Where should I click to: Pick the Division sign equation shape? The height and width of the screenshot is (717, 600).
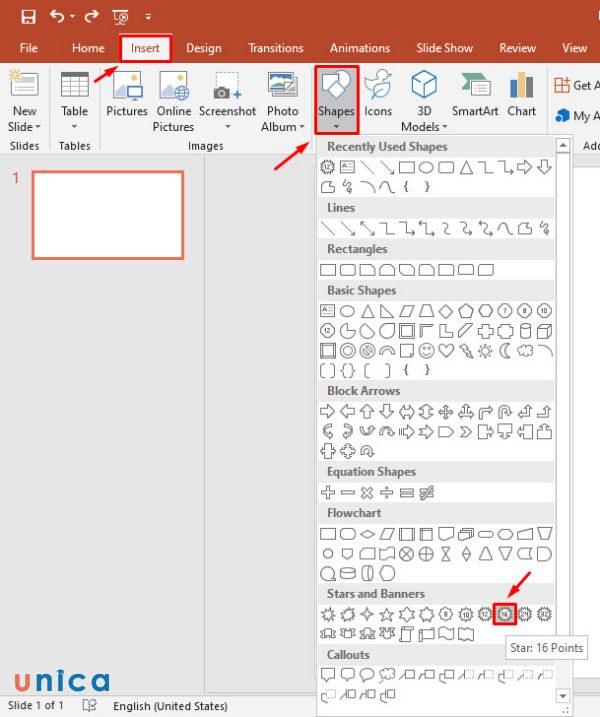point(387,492)
